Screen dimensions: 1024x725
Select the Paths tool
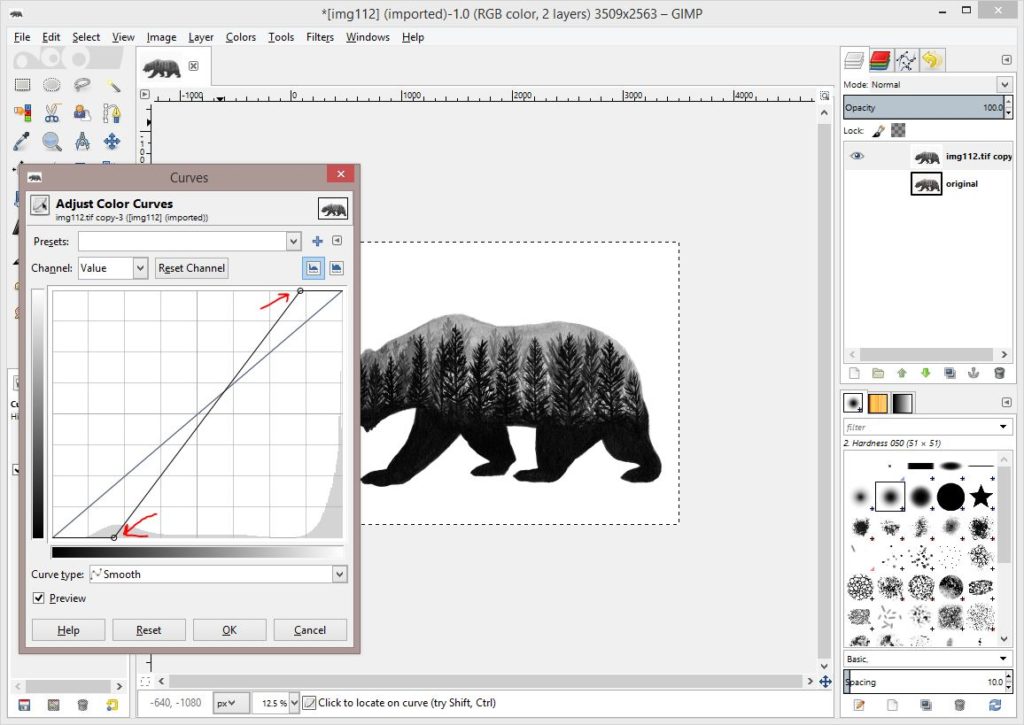(x=112, y=113)
